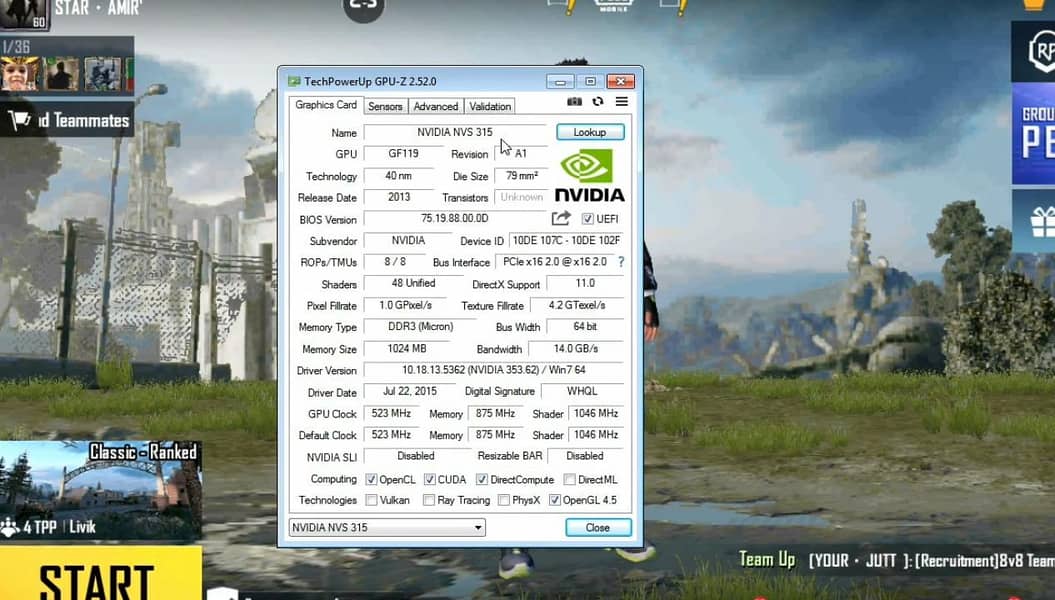Click the Resizable BAR Disabled value
The image size is (1055, 600).
coord(585,456)
